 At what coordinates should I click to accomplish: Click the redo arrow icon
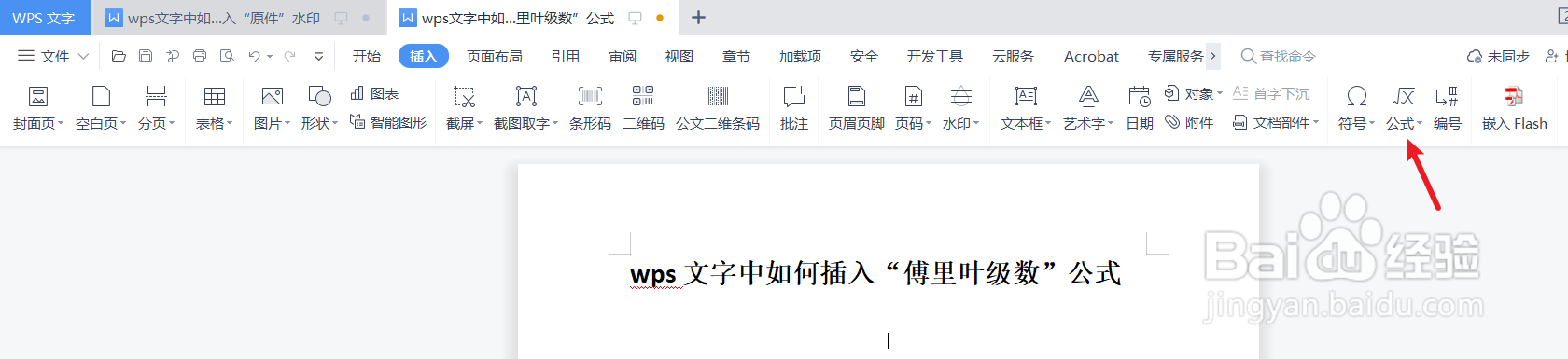point(289,56)
